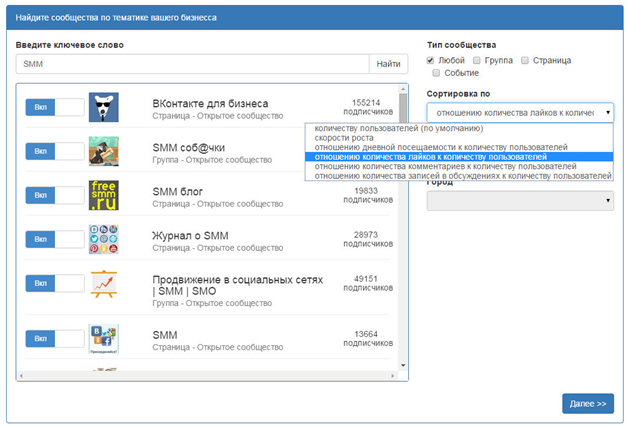Open Продвижение в социальных сетях title
The height and width of the screenshot is (427, 628).
point(238,285)
